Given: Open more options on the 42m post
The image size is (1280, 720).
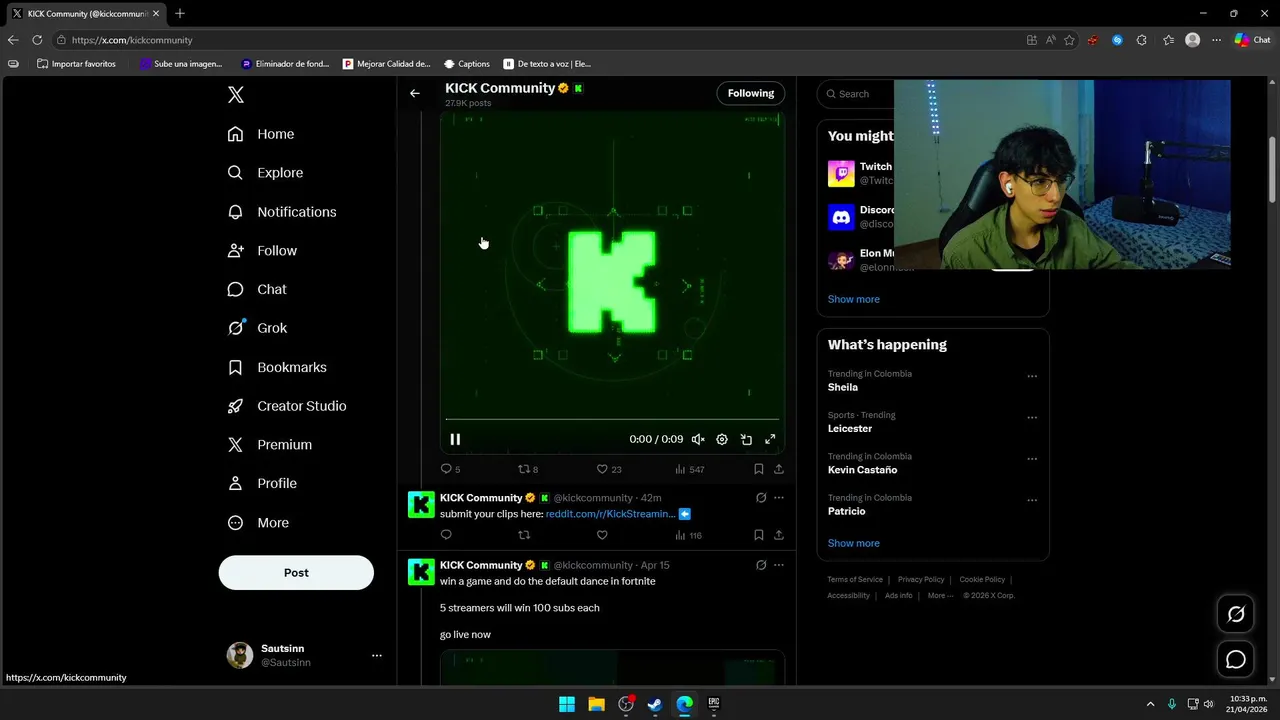Looking at the screenshot, I should (779, 498).
